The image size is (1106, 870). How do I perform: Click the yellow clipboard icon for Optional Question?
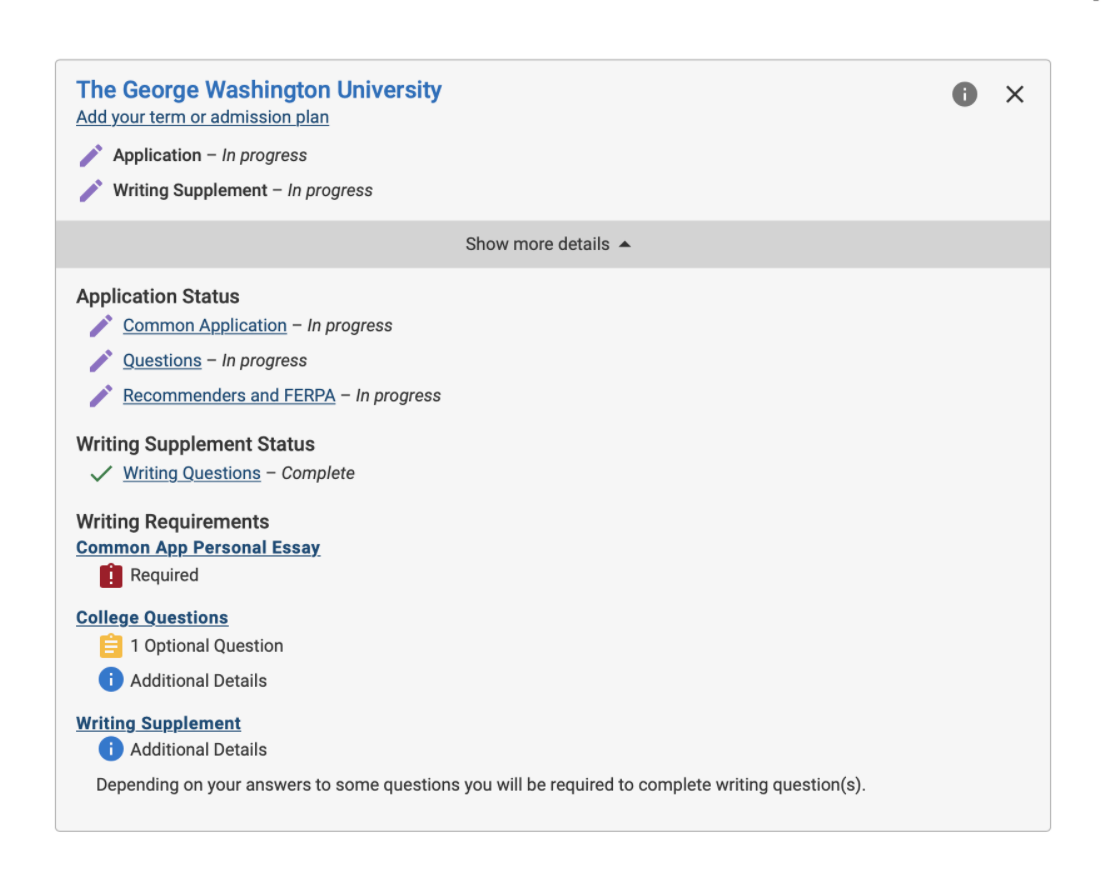(111, 645)
